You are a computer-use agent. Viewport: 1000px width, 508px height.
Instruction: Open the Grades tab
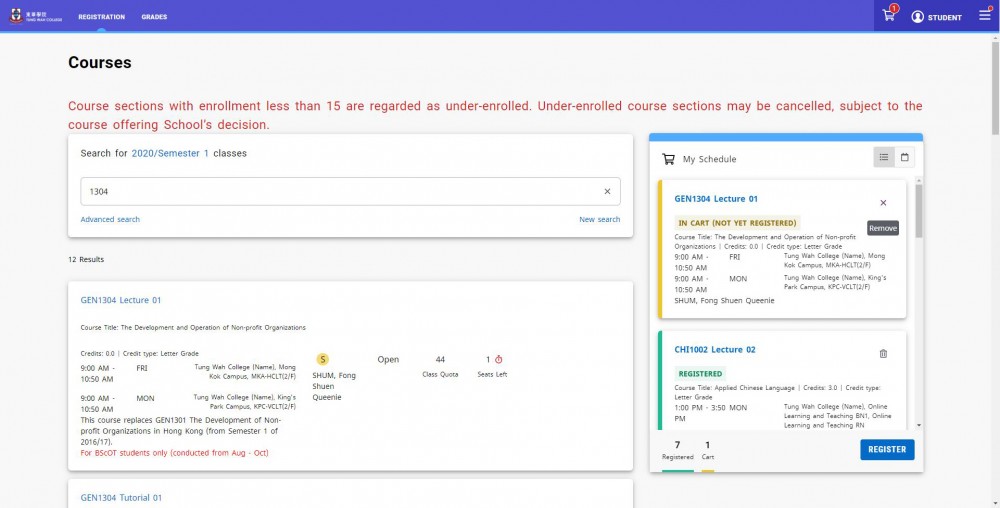coord(154,17)
